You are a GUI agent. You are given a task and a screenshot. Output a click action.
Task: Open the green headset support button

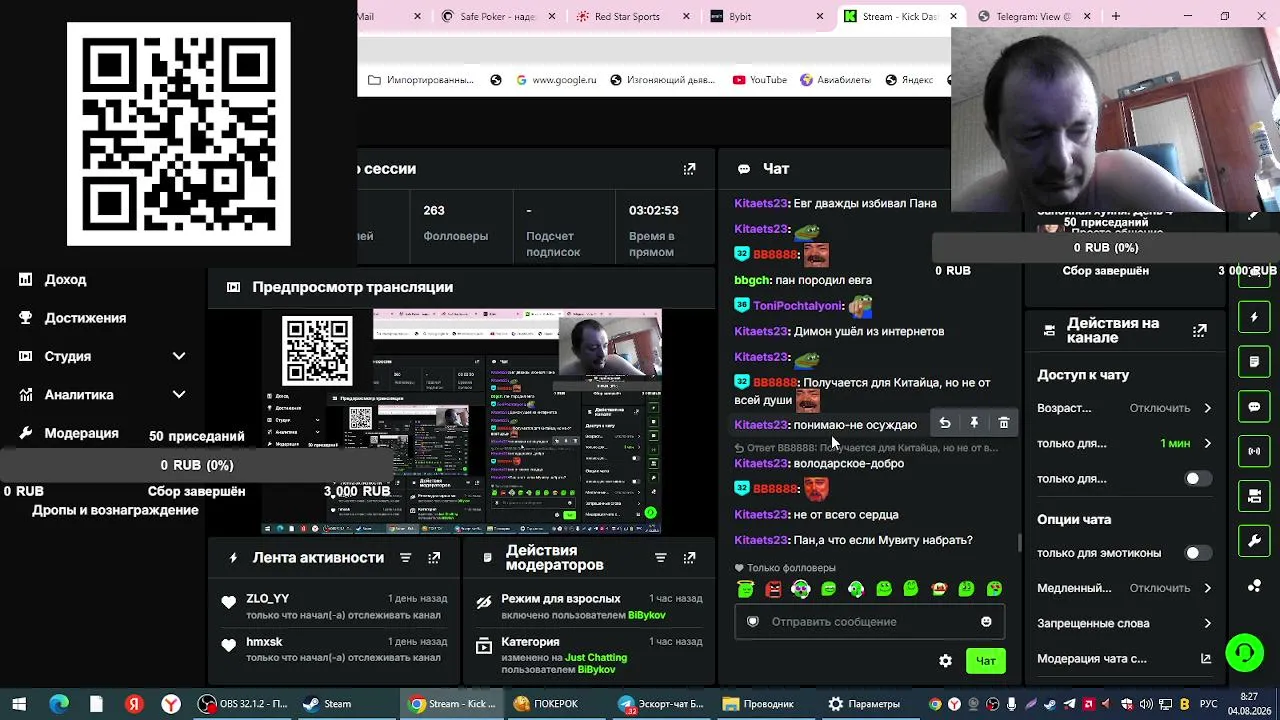pyautogui.click(x=1244, y=654)
